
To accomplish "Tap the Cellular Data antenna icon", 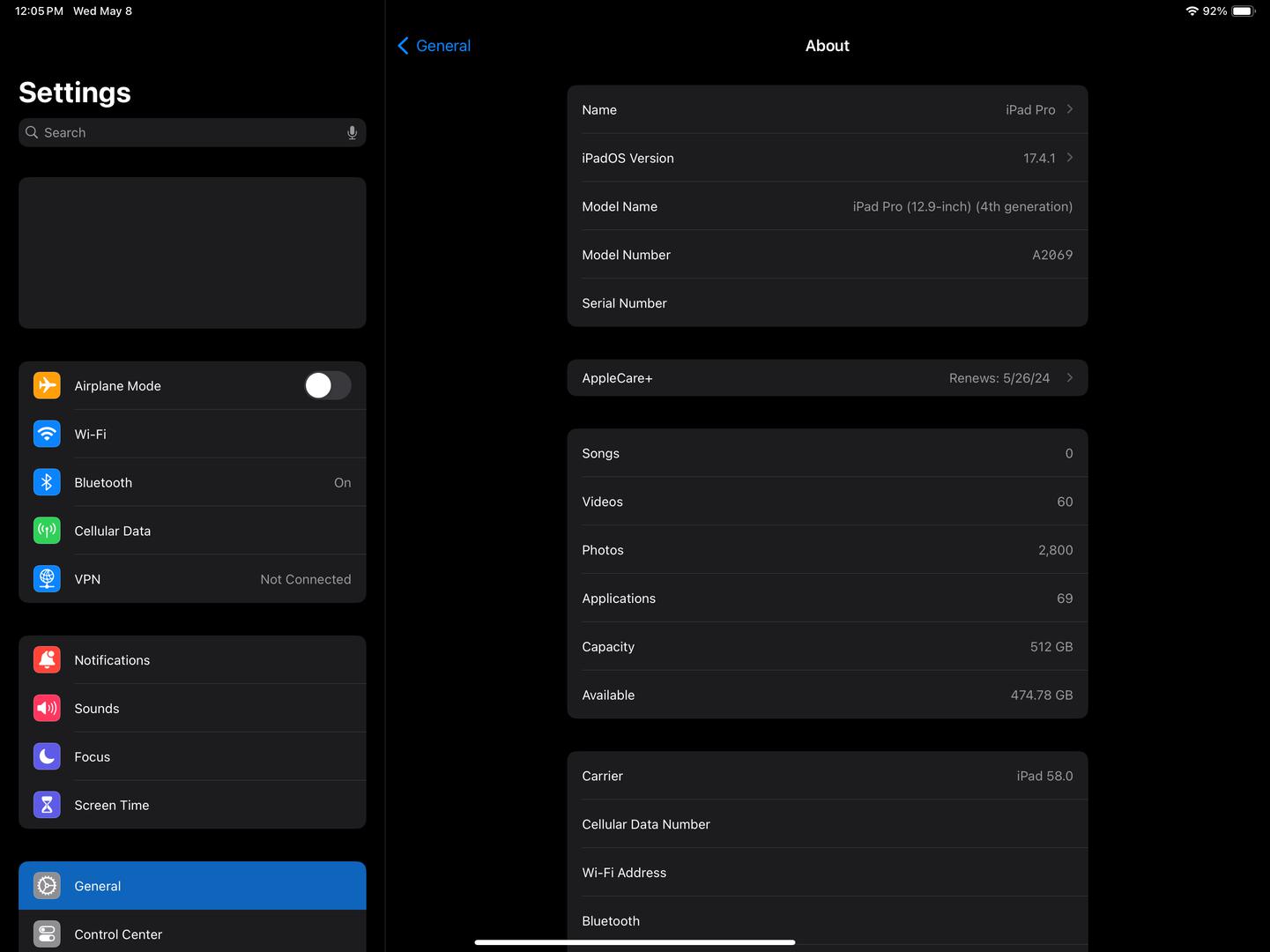I will [47, 531].
